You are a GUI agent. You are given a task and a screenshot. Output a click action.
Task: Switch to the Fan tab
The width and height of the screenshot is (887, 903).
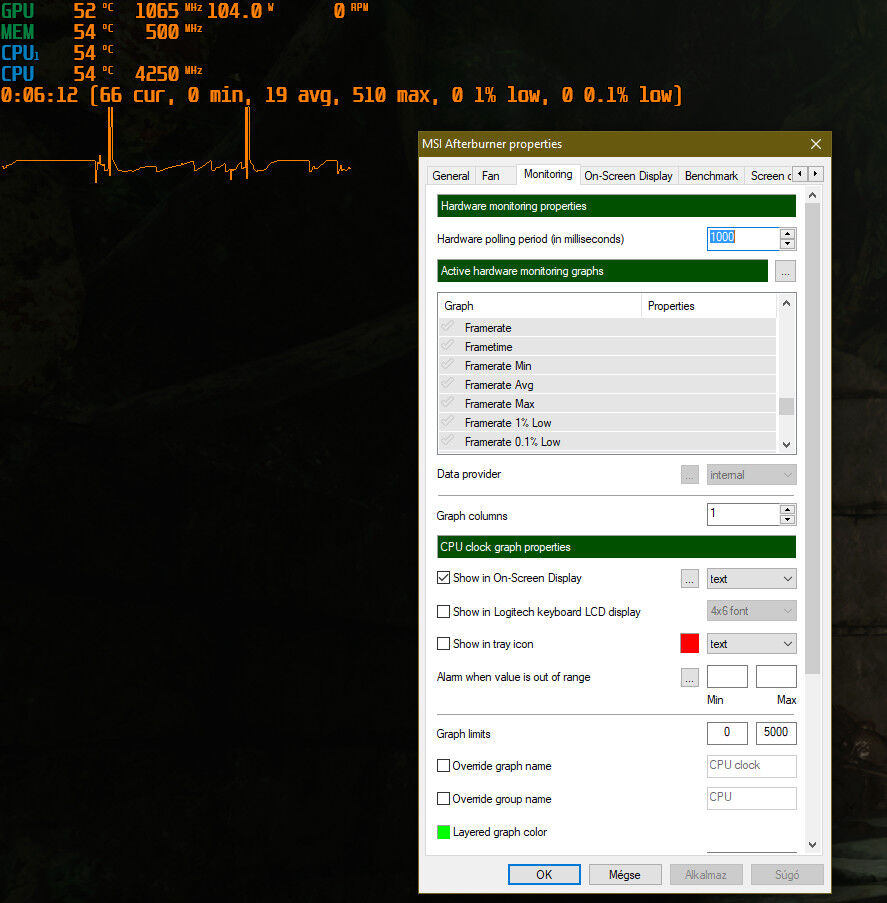click(491, 176)
